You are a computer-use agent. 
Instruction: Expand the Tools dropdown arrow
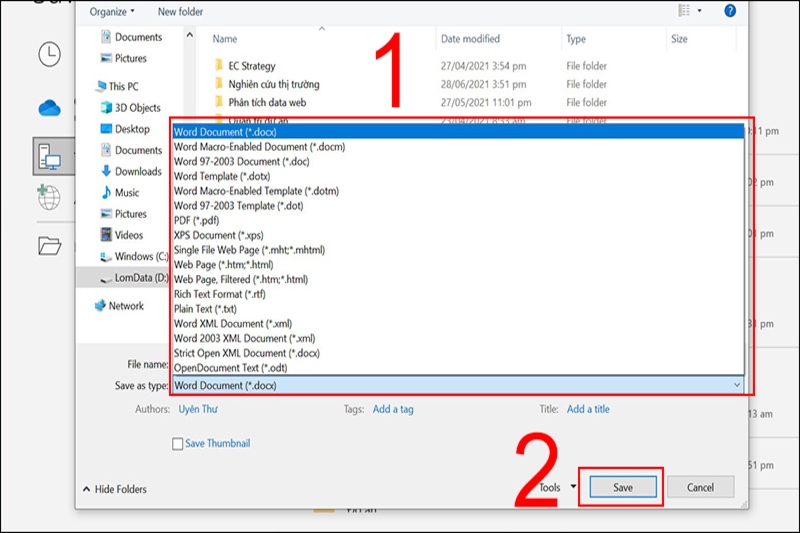click(573, 487)
